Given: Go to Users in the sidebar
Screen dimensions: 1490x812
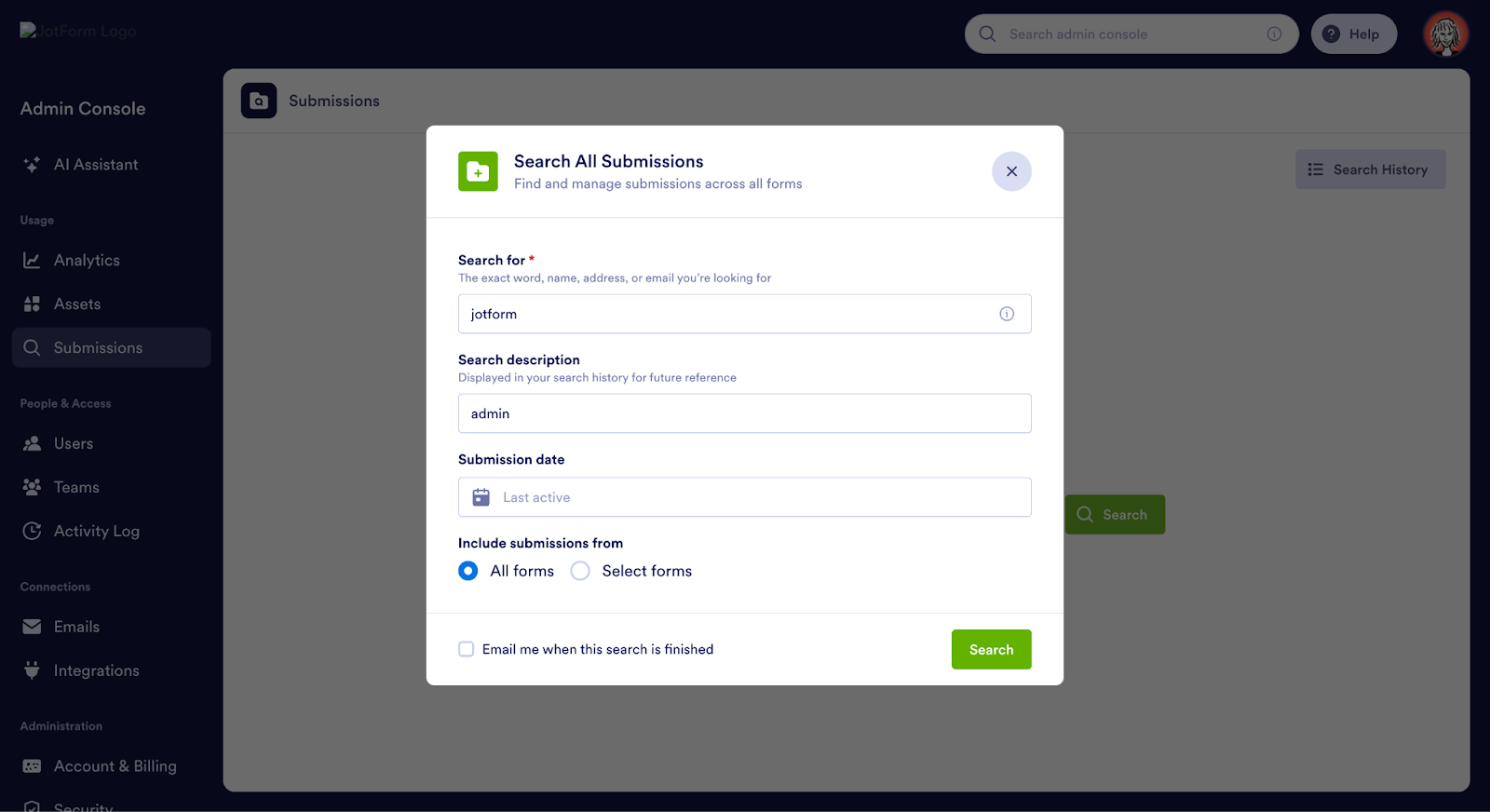Looking at the screenshot, I should point(112,443).
